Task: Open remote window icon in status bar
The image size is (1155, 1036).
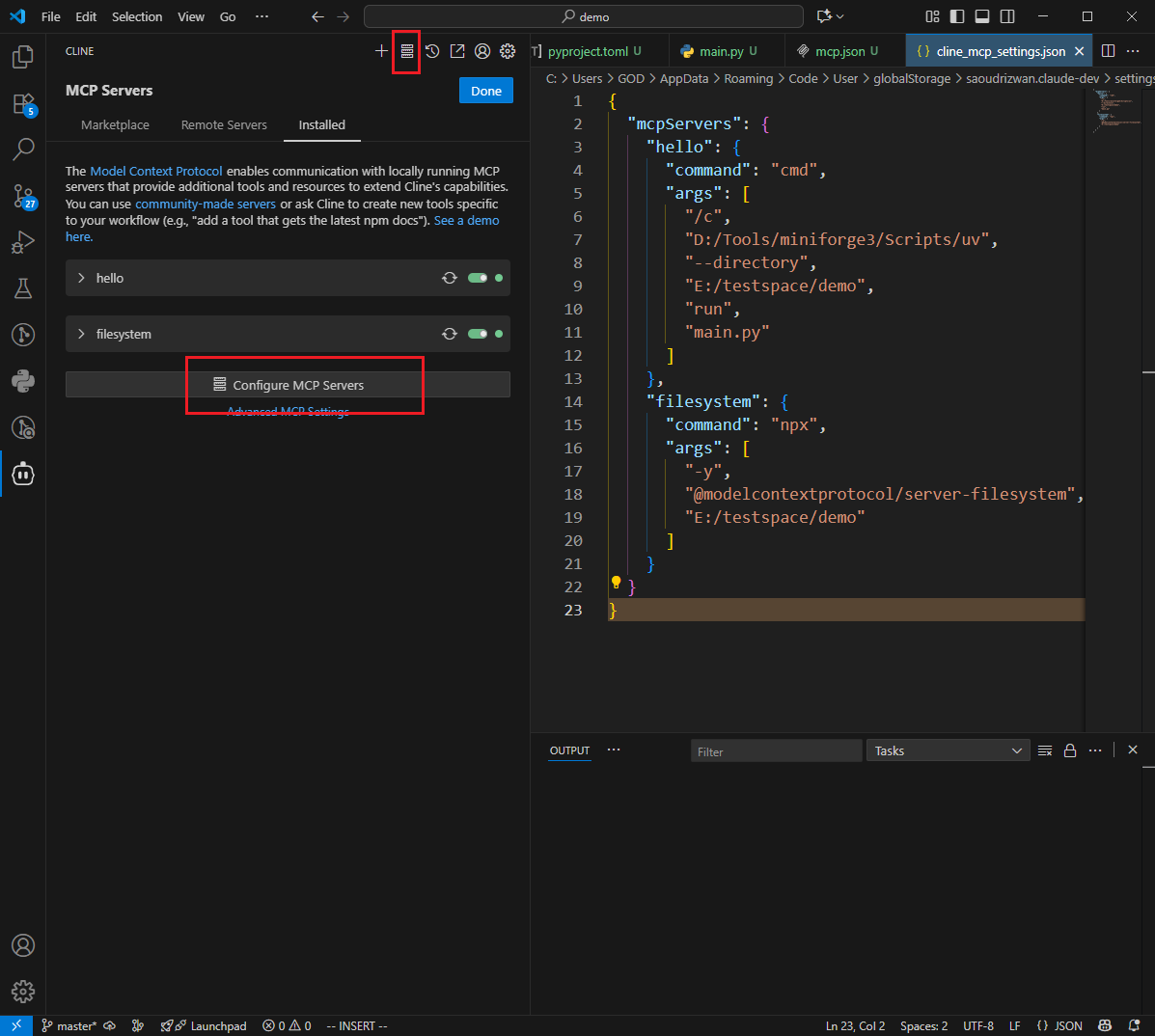Action: (x=16, y=1025)
